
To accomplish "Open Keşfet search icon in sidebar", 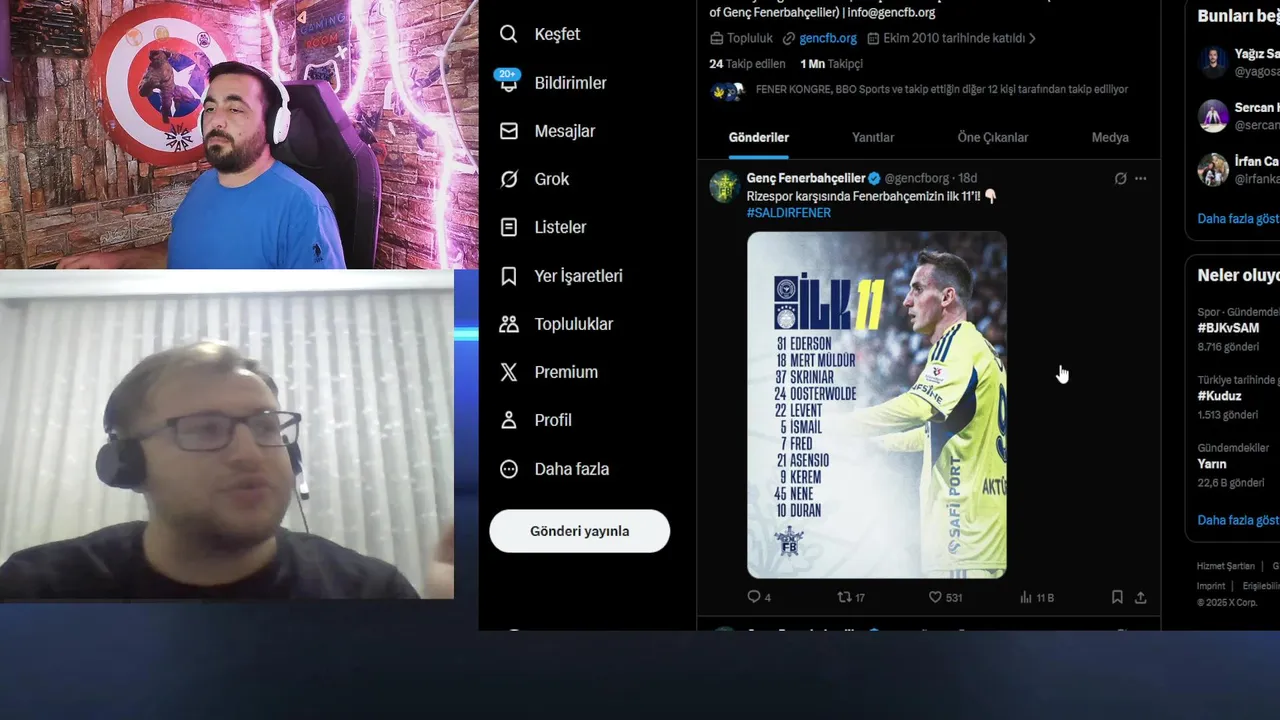I will pyautogui.click(x=509, y=34).
